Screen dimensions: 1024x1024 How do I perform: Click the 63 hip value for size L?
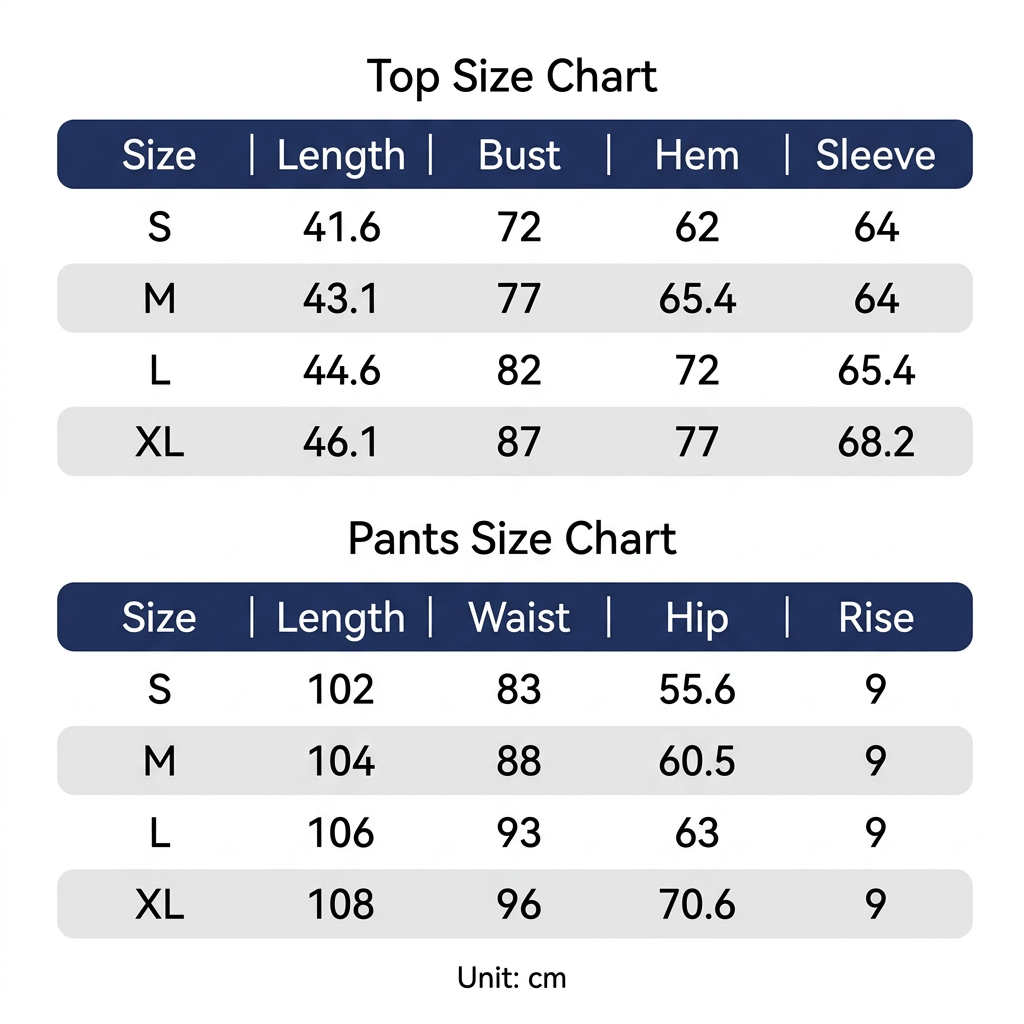[697, 833]
